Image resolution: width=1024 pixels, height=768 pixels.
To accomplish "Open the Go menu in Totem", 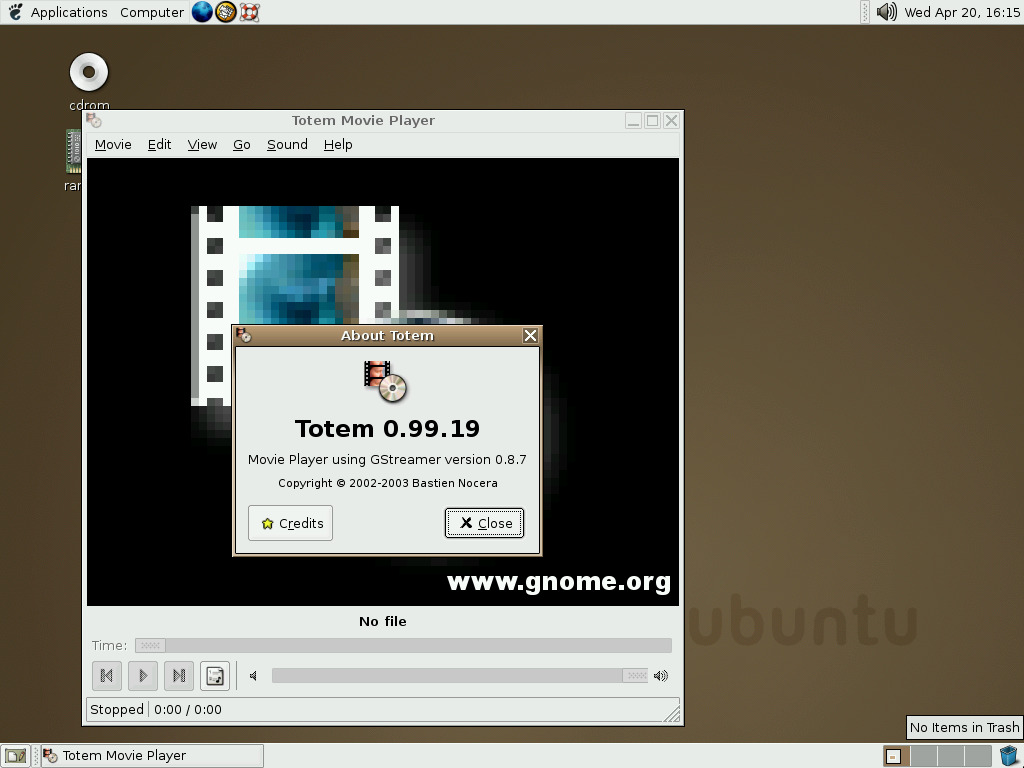I will [241, 144].
